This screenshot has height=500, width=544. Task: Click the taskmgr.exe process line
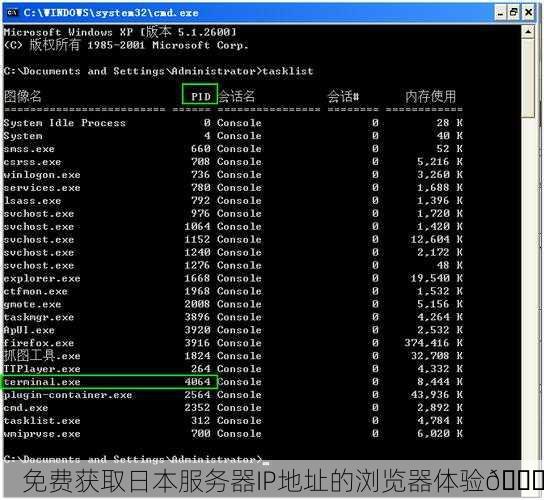[x=233, y=317]
